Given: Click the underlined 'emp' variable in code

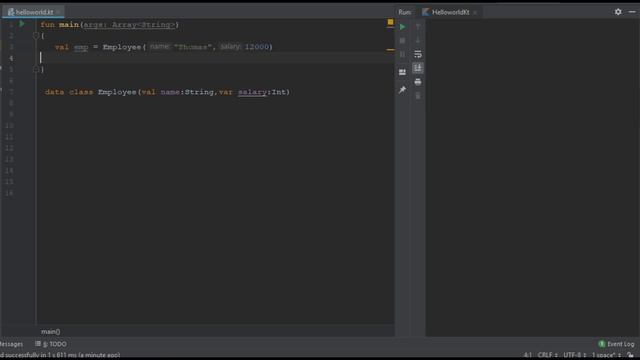Looking at the screenshot, I should click(x=81, y=47).
